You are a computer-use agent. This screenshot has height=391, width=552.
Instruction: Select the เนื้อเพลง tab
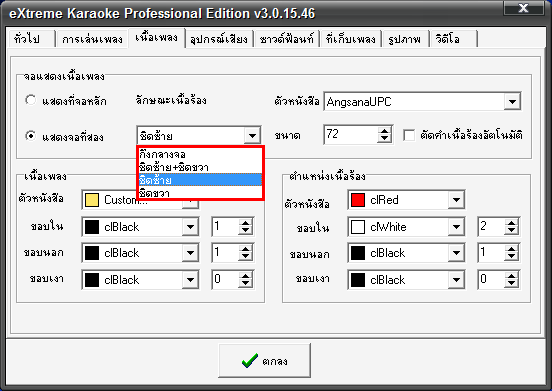click(x=157, y=37)
